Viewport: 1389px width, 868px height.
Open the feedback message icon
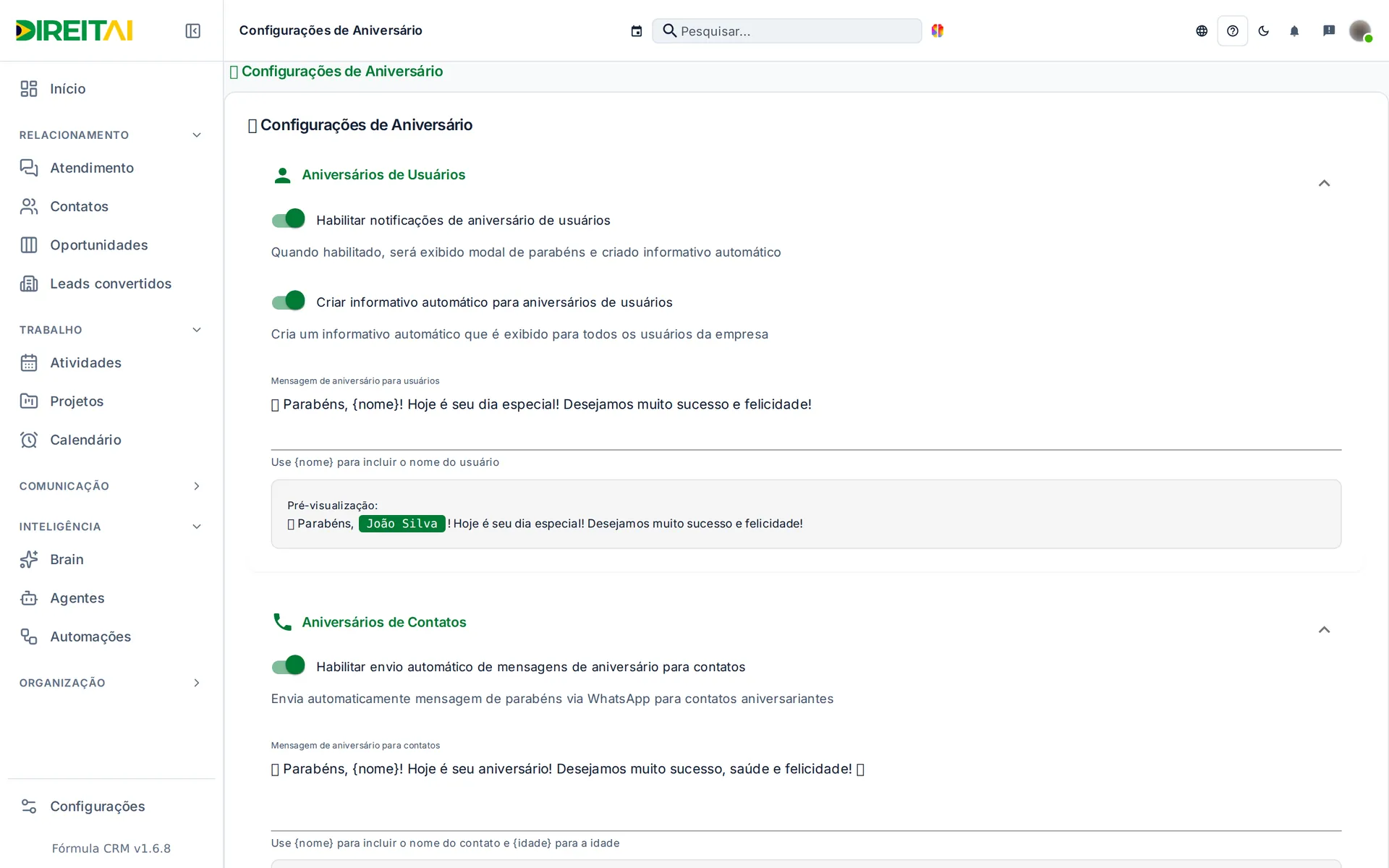point(1329,30)
